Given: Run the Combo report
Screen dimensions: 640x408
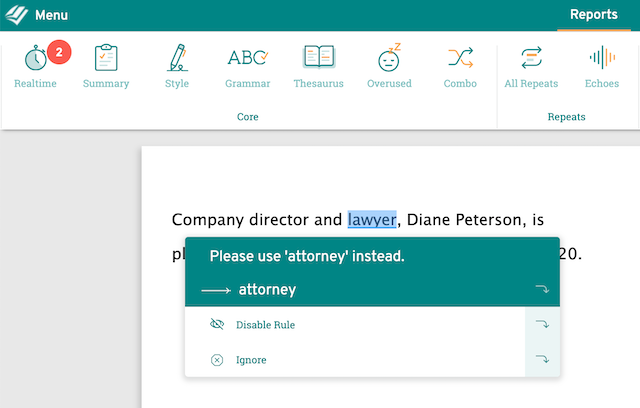Looking at the screenshot, I should pos(460,66).
